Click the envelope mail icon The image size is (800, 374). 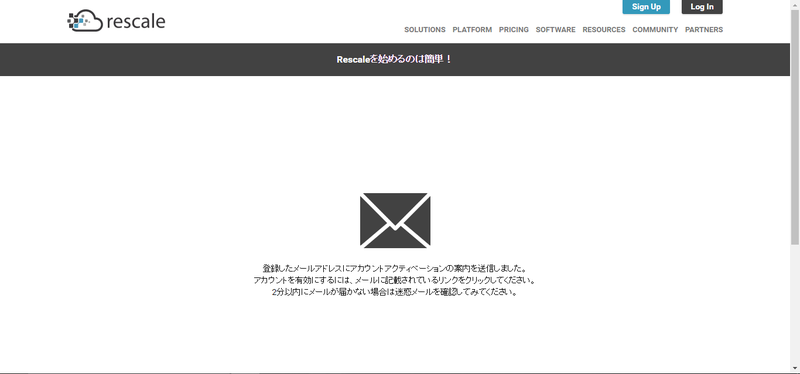point(395,220)
